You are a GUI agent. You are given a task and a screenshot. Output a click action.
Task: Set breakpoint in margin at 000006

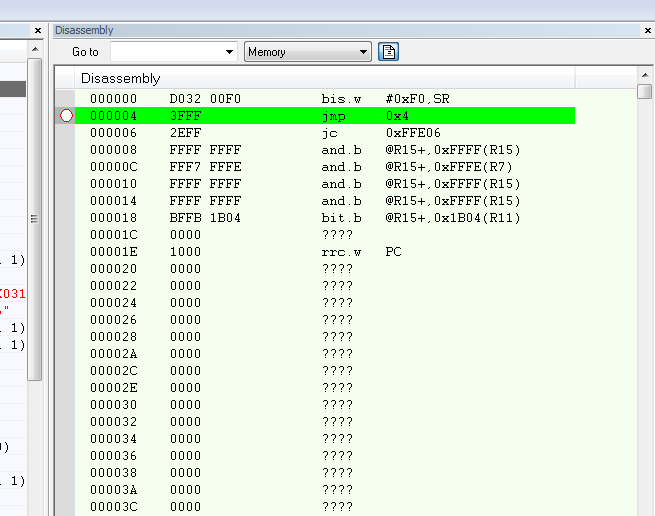(66, 133)
